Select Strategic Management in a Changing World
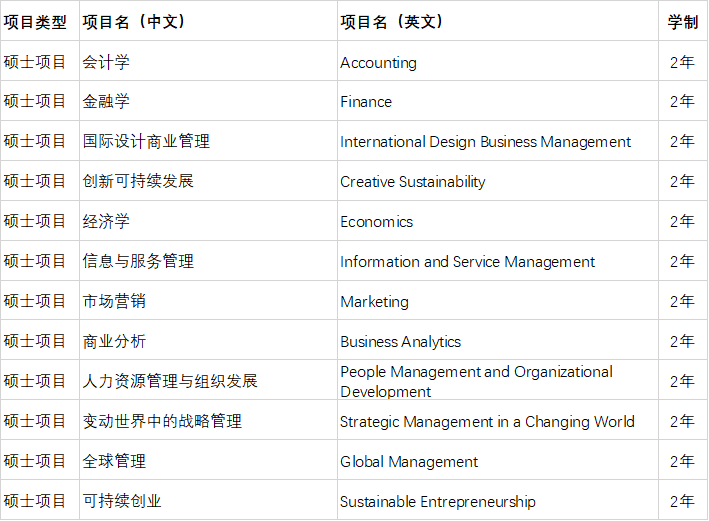The height and width of the screenshot is (521, 709). (x=487, y=422)
